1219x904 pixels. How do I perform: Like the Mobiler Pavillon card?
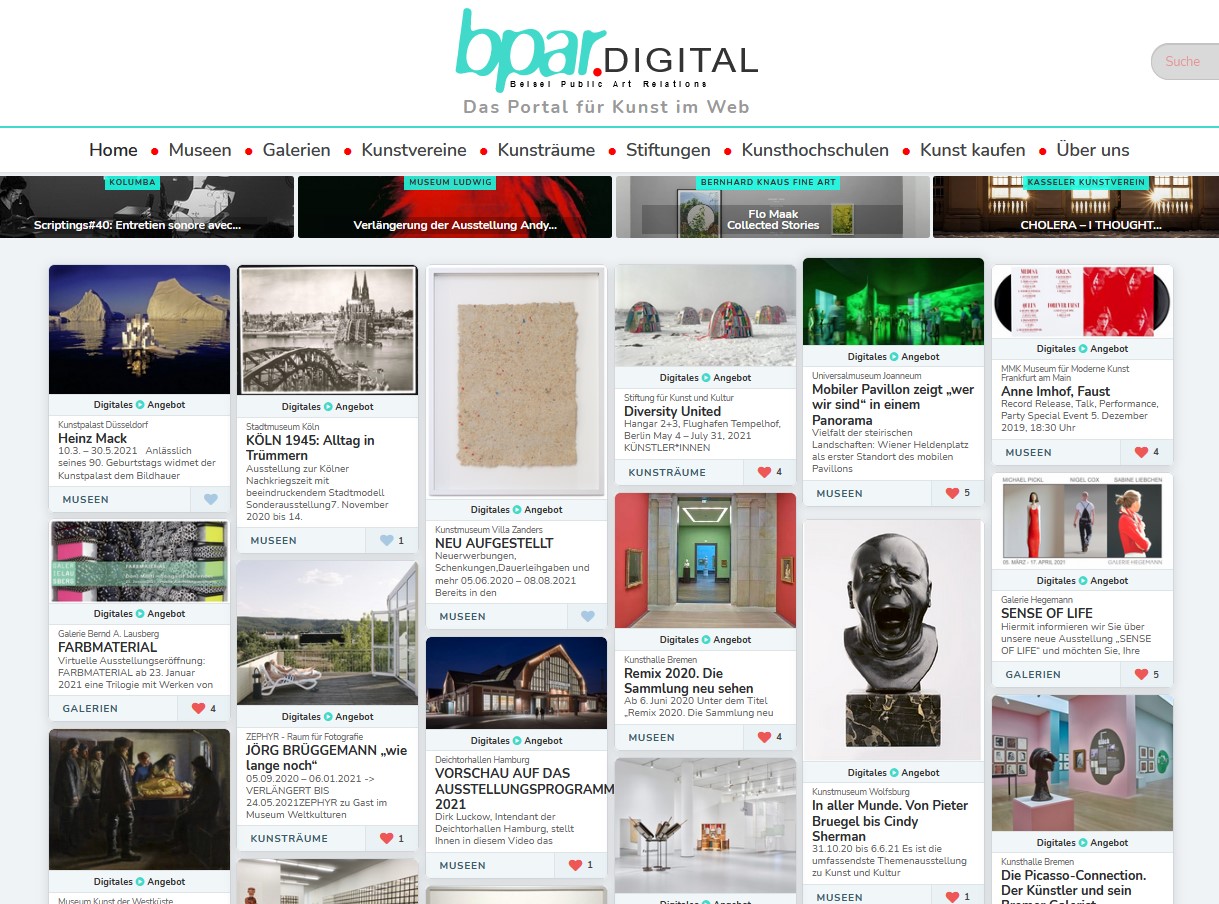click(953, 493)
